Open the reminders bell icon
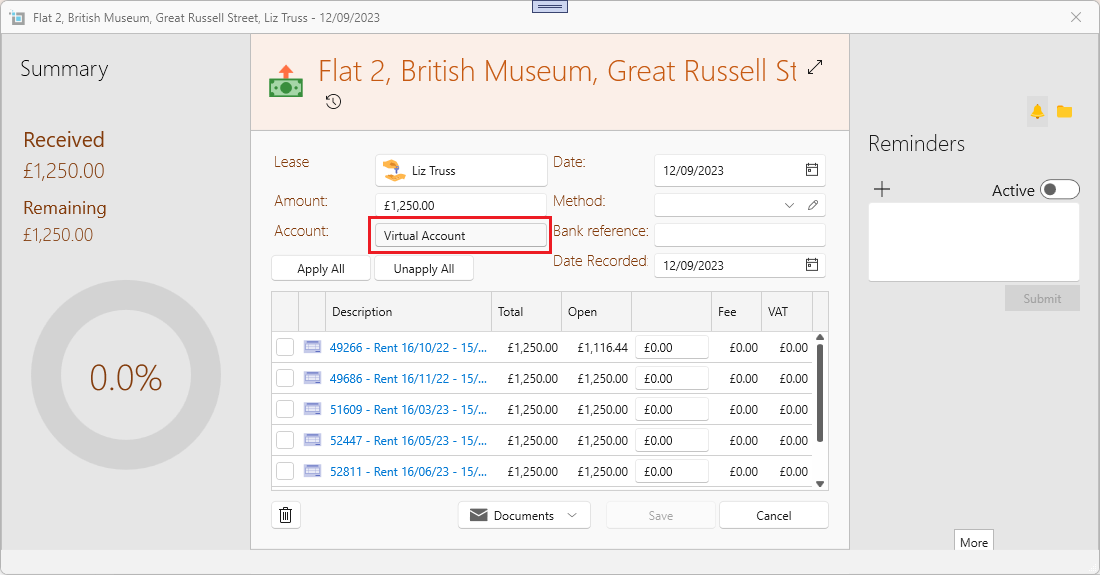Screen dimensions: 1100x575 1037,111
